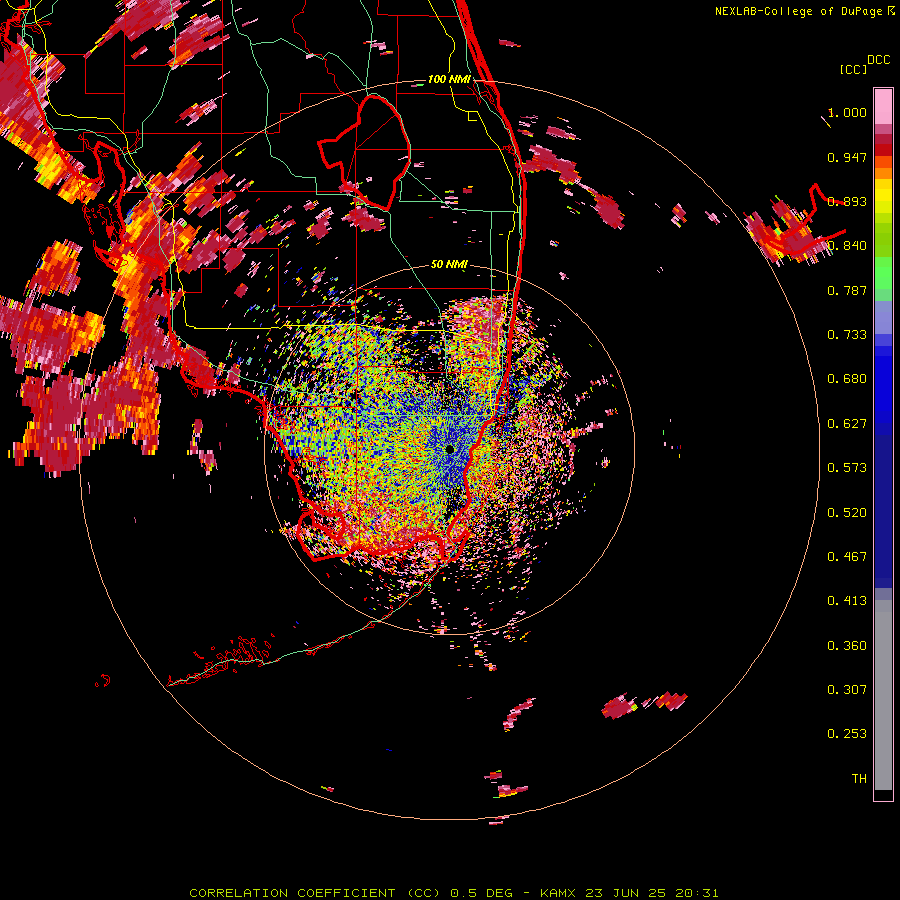
Task: Click the bright green segment of the color bar
Action: click(x=883, y=272)
